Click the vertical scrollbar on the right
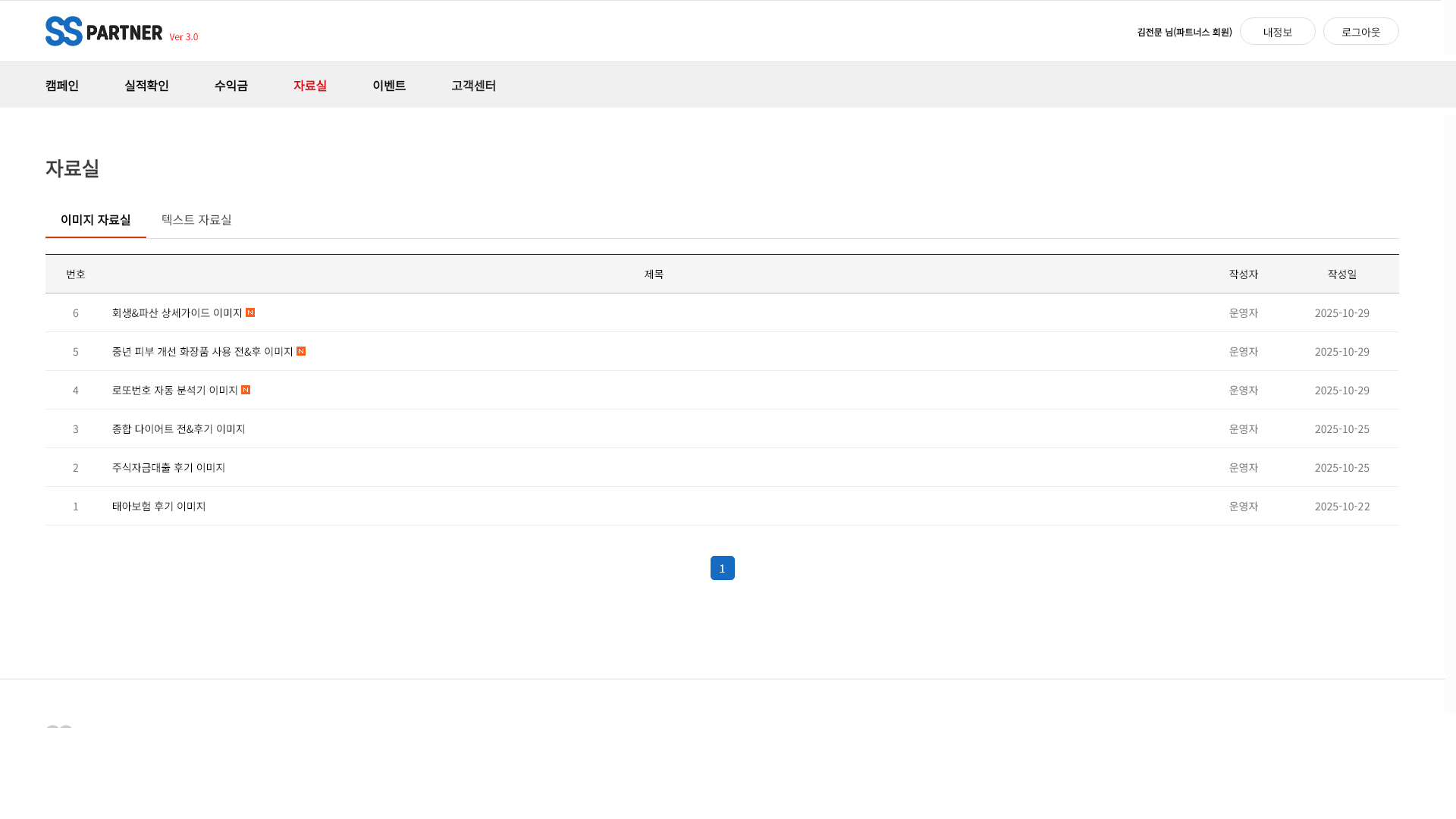This screenshot has height=819, width=1456. 1449,379
